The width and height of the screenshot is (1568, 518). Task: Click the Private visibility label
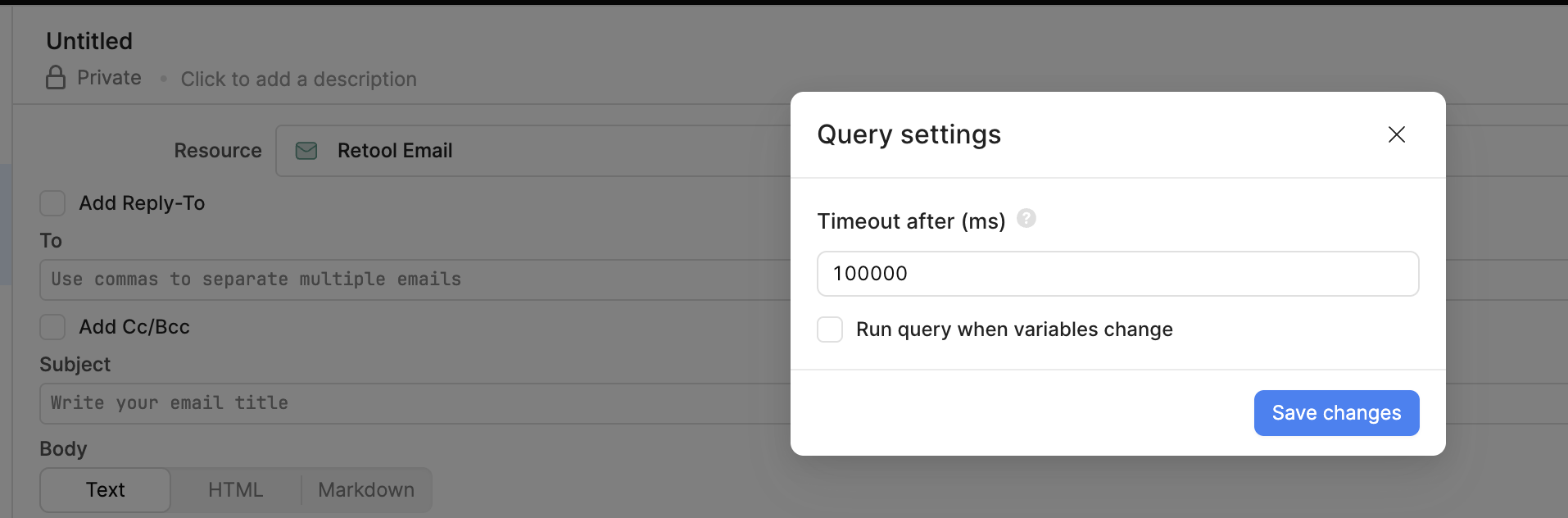(110, 78)
